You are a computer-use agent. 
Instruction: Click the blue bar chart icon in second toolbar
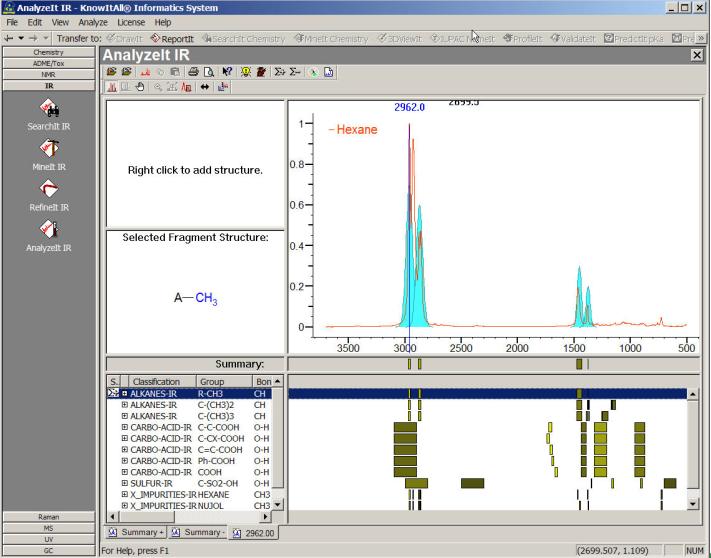tap(223, 87)
